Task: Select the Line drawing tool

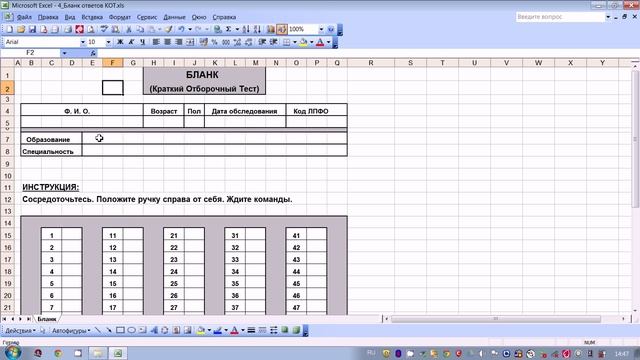Action: (x=98, y=330)
